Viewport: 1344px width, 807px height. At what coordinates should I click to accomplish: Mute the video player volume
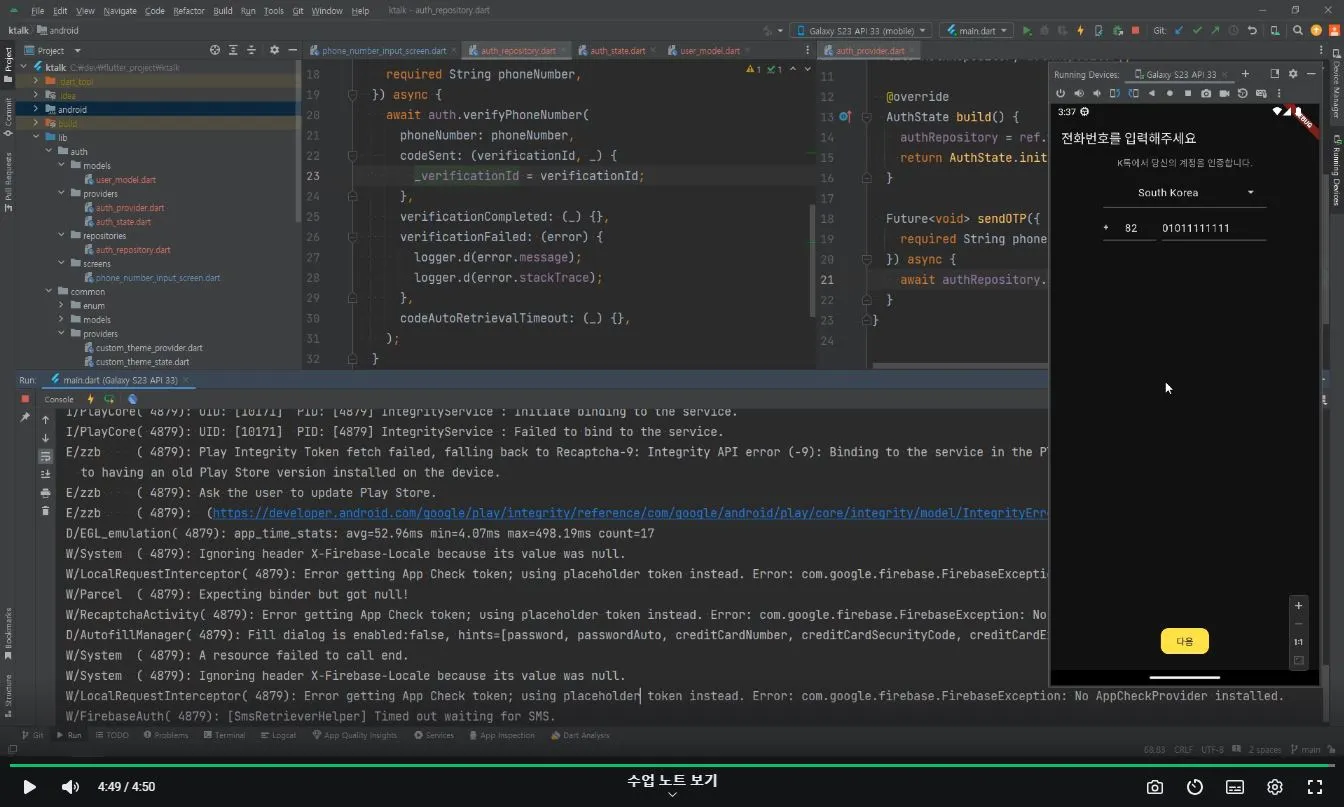coord(70,787)
